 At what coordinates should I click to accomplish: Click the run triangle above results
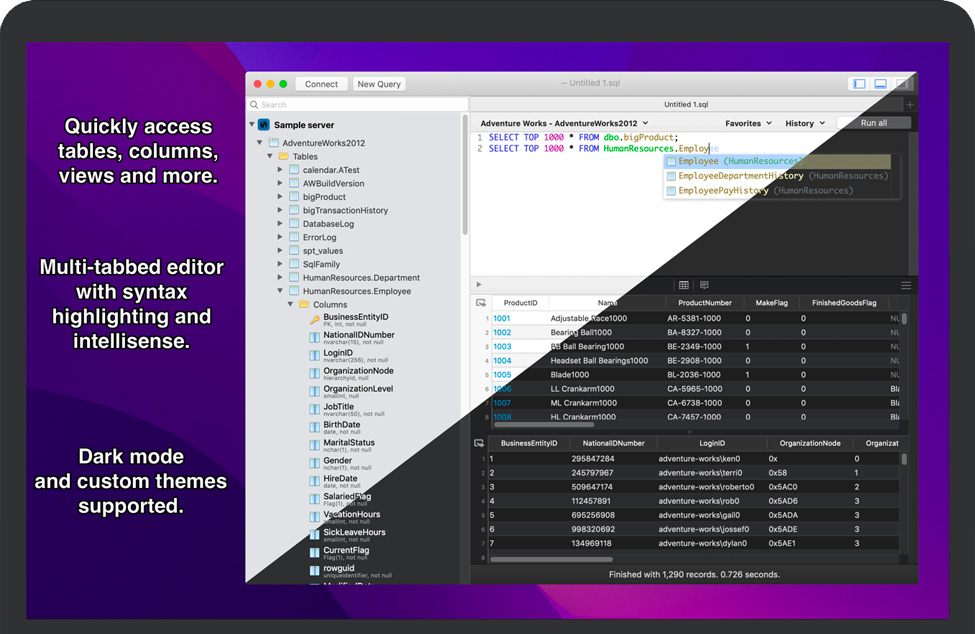(x=479, y=285)
